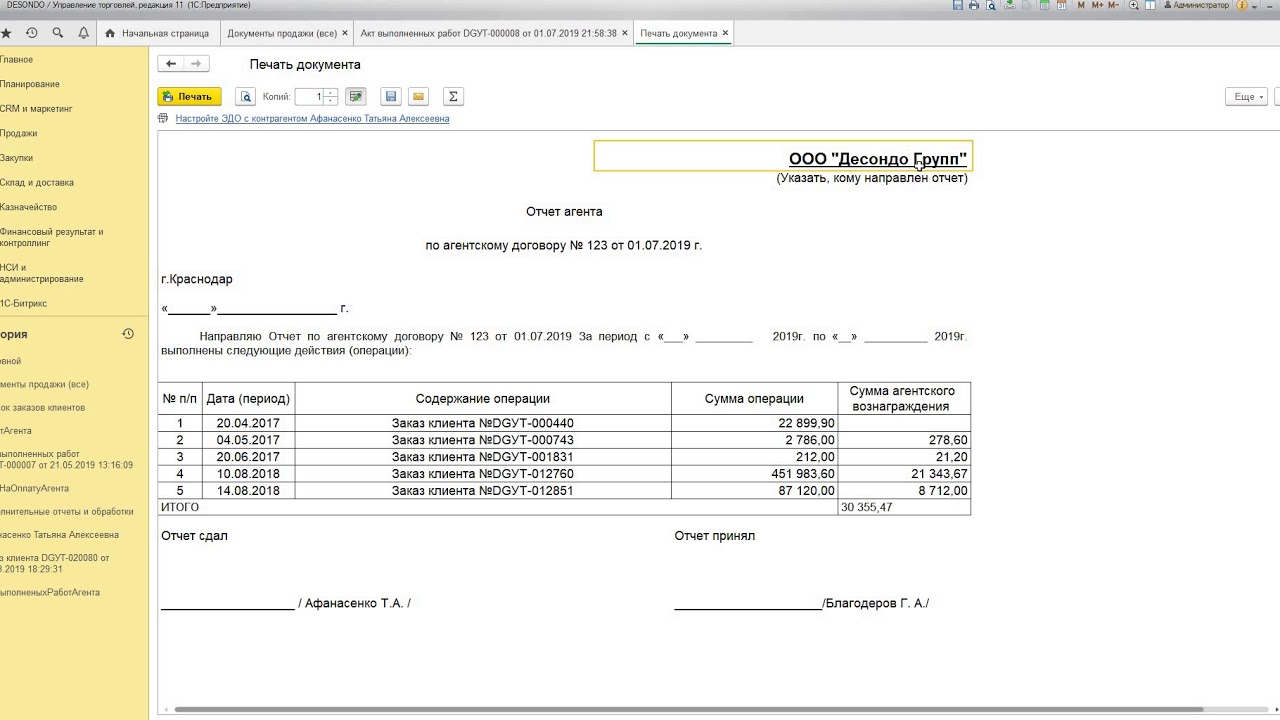Click the Sigma sum icon
The width and height of the screenshot is (1280, 720).
coord(453,97)
